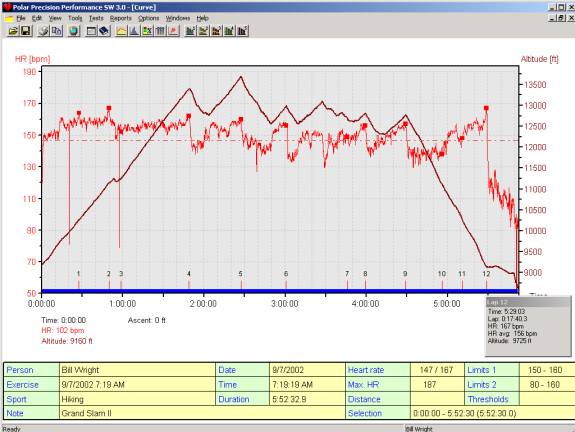Click the 'Altitude: 9160 ft' readout
The width and height of the screenshot is (575, 432).
(67, 341)
